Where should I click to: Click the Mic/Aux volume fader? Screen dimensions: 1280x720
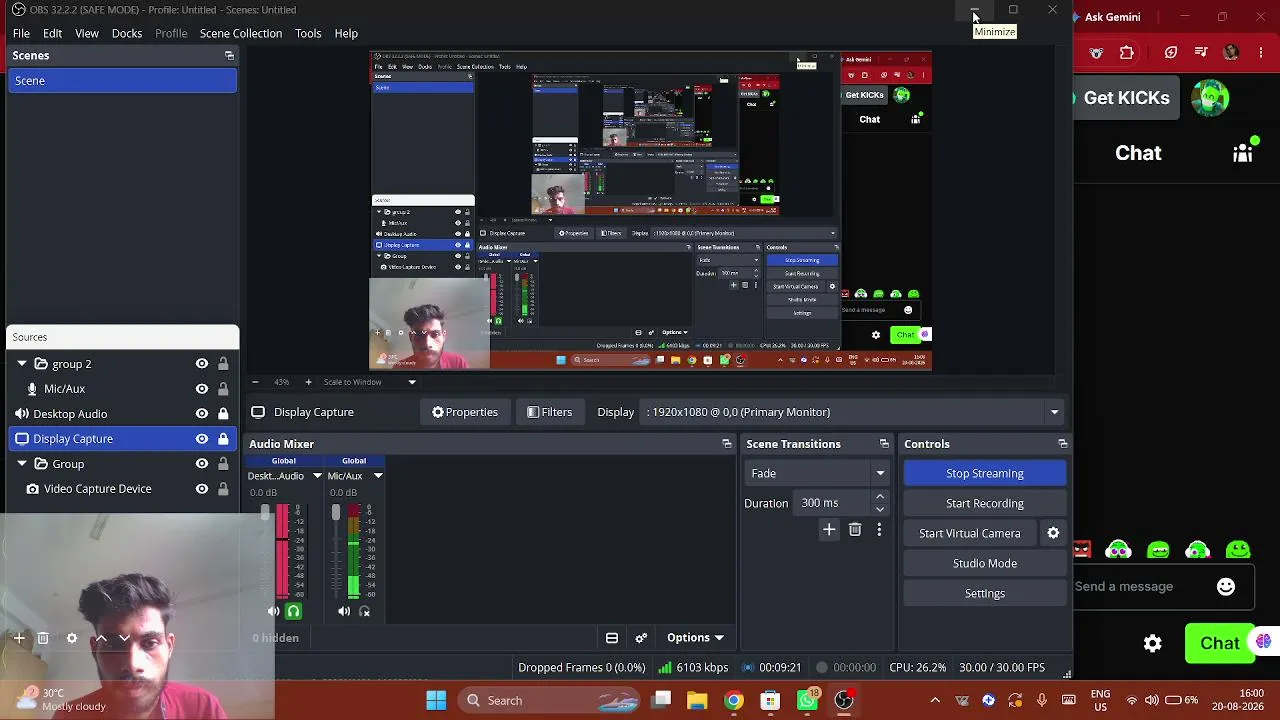coord(336,514)
